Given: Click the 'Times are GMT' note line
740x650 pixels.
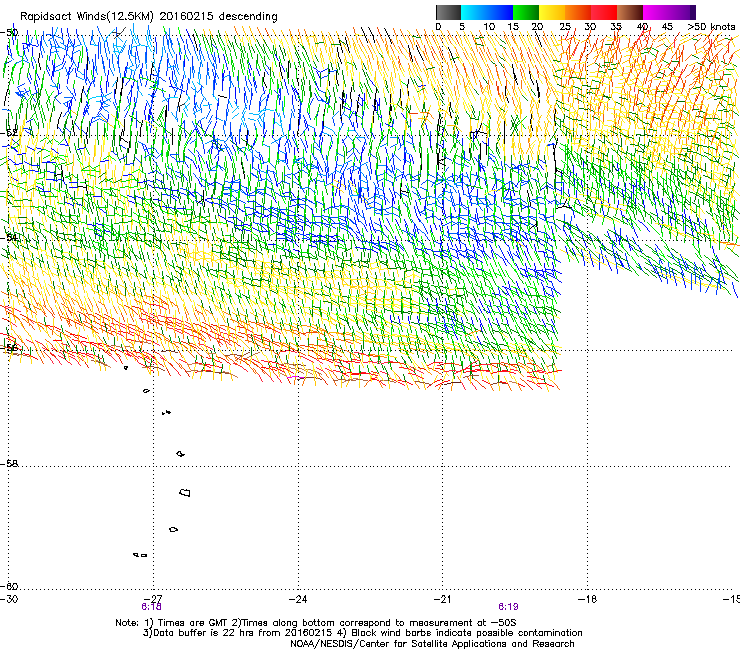Looking at the screenshot, I should [x=316, y=623].
